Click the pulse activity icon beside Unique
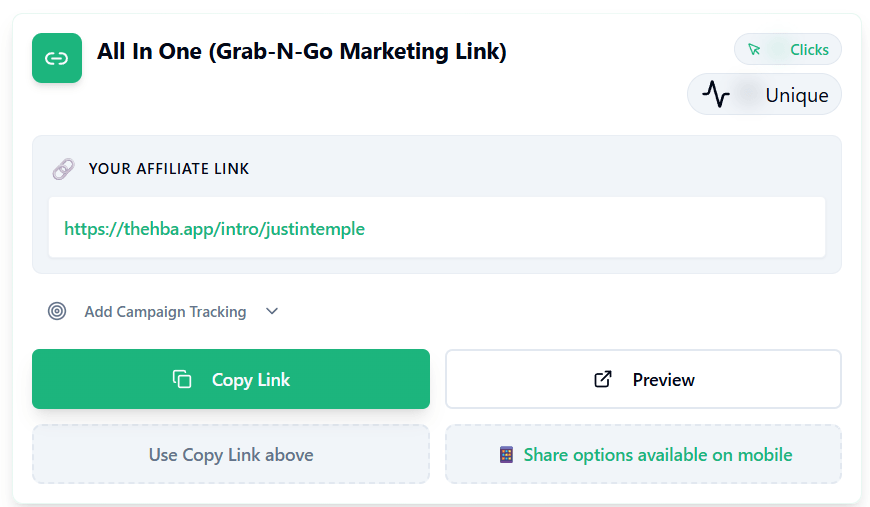 [716, 95]
